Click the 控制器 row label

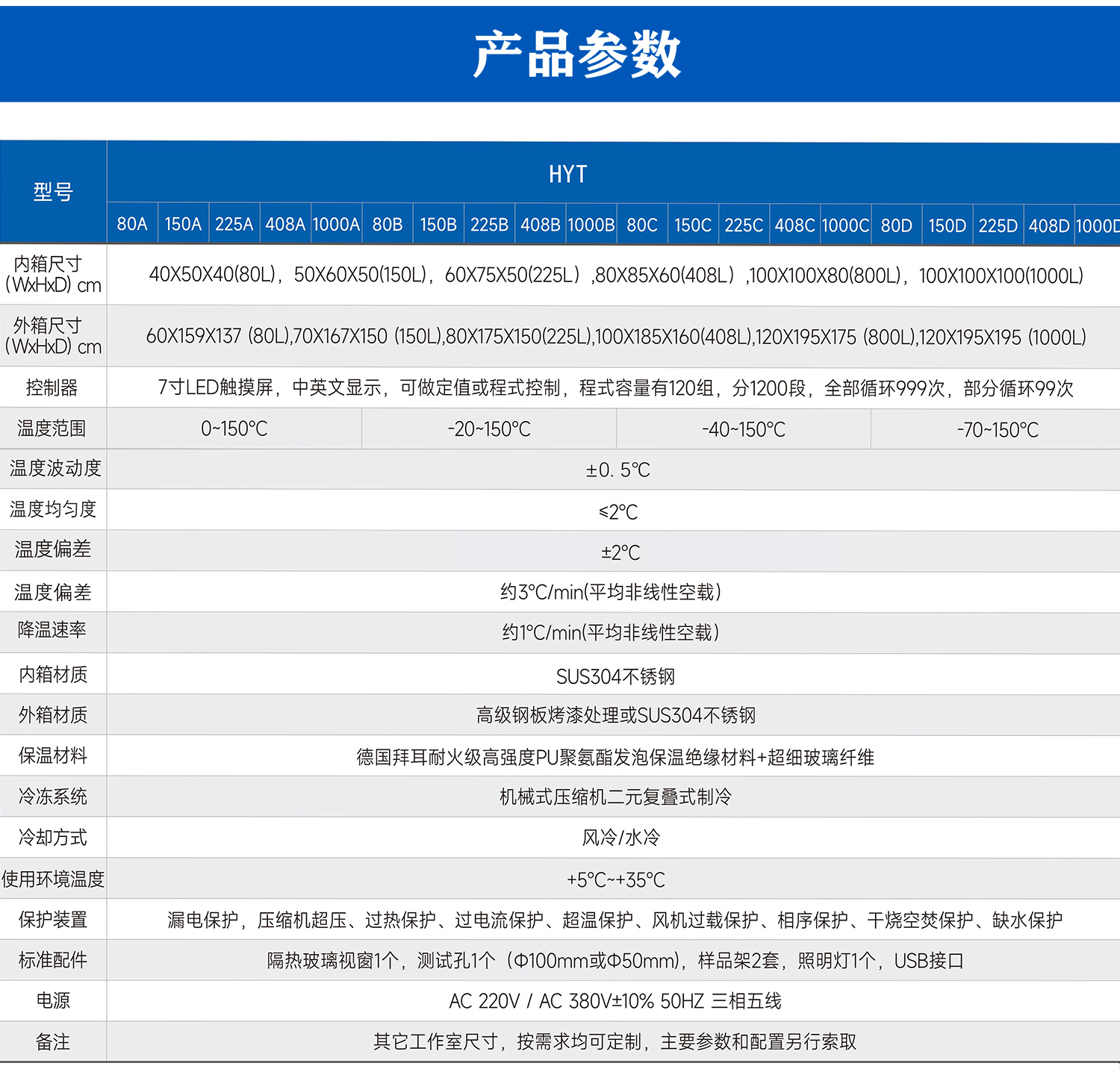(x=52, y=387)
